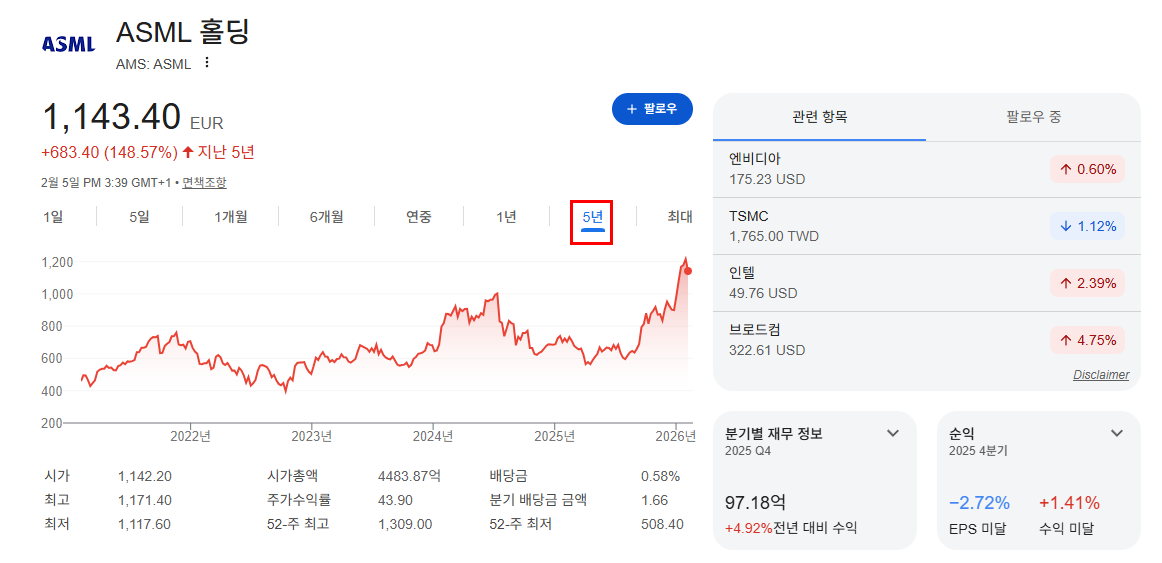Click the AMS: ASML ticker label
Screen dimensions: 1162x563
153,64
